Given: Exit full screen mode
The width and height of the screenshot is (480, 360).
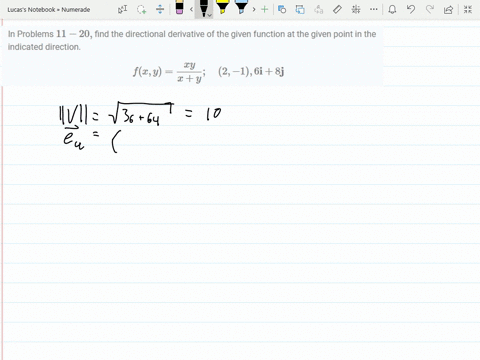Looking at the screenshot, I should coord(468,9).
